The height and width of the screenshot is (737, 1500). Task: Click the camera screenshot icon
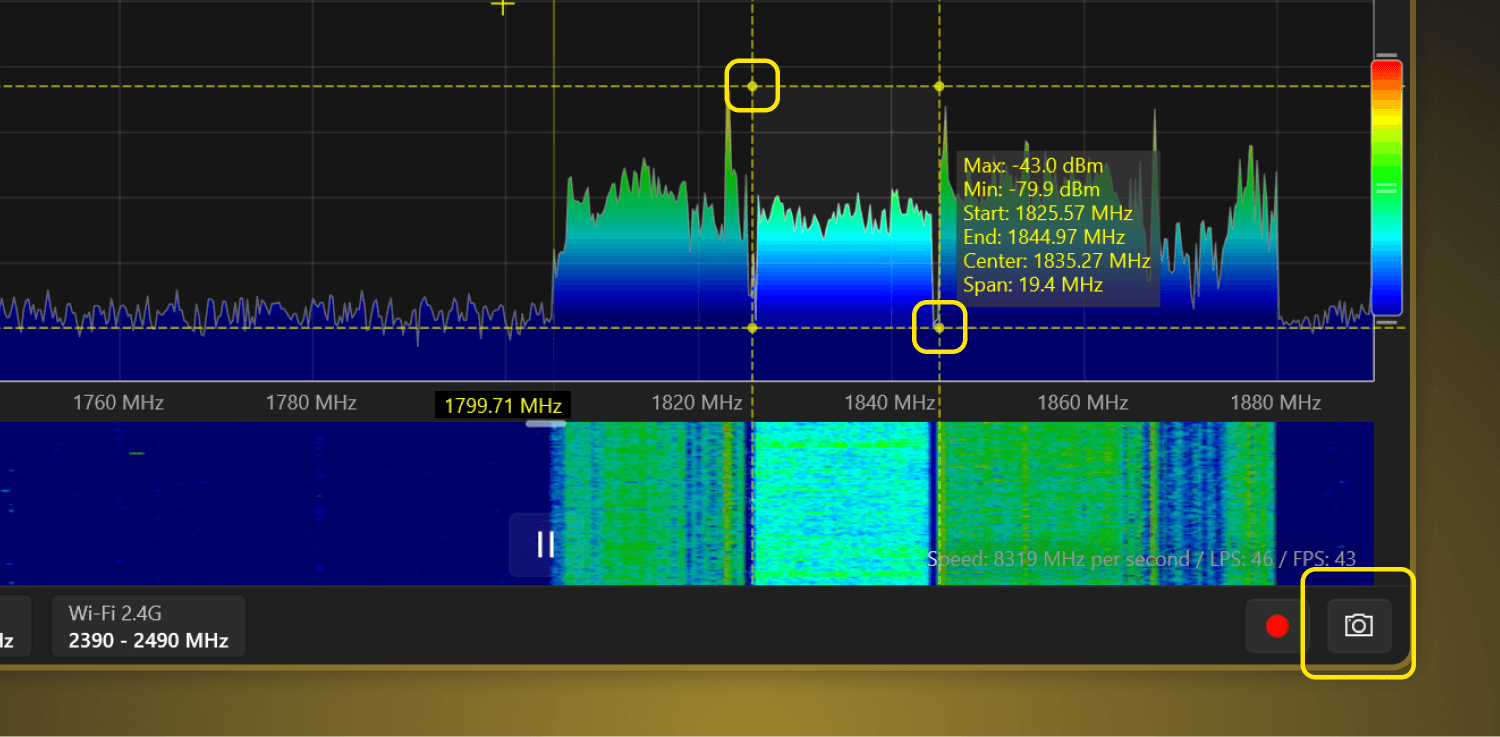pyautogui.click(x=1358, y=626)
